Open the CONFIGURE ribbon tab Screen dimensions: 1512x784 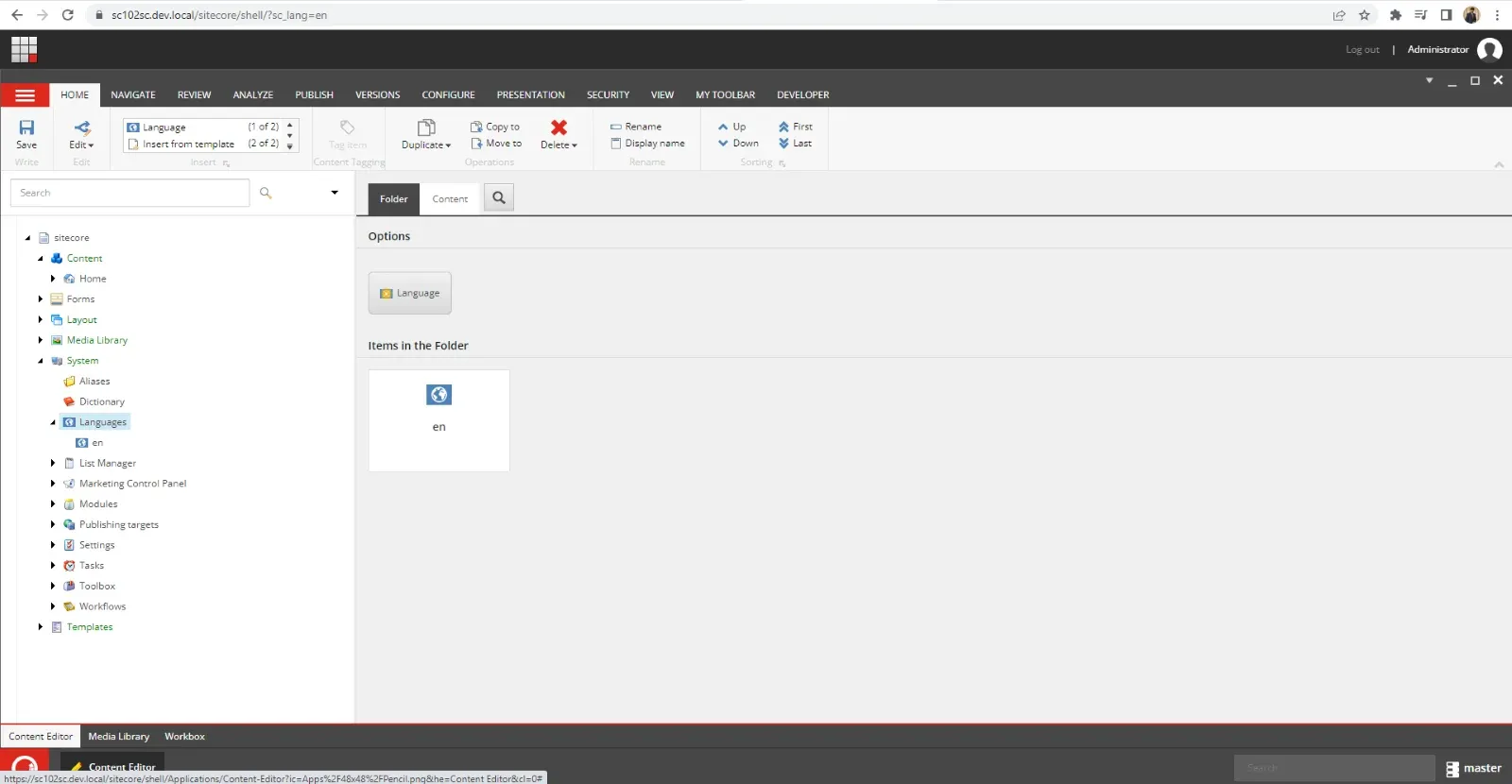[448, 95]
